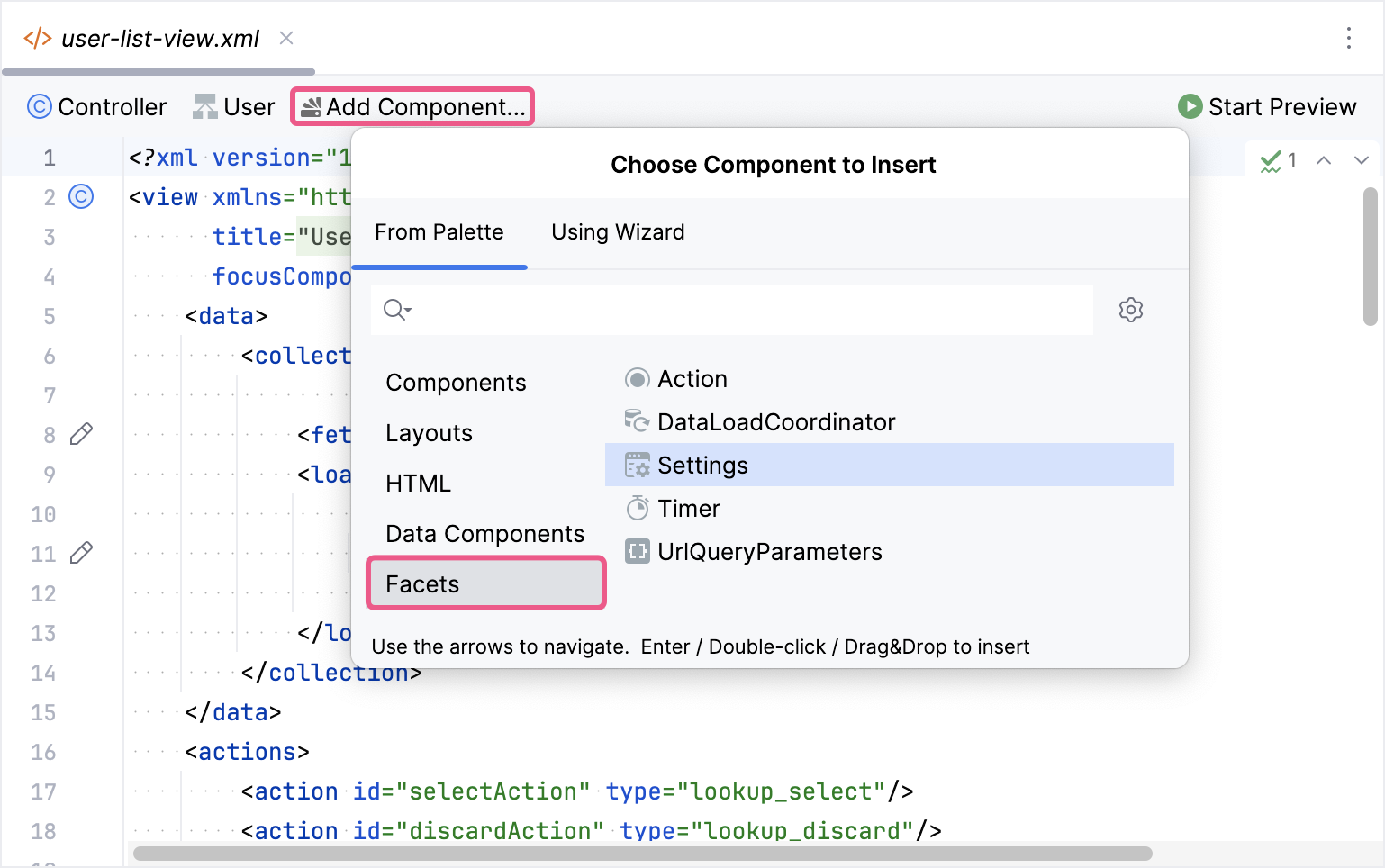Click the pencil edit gutter icon on line 8
This screenshot has height=868, width=1385.
click(81, 435)
